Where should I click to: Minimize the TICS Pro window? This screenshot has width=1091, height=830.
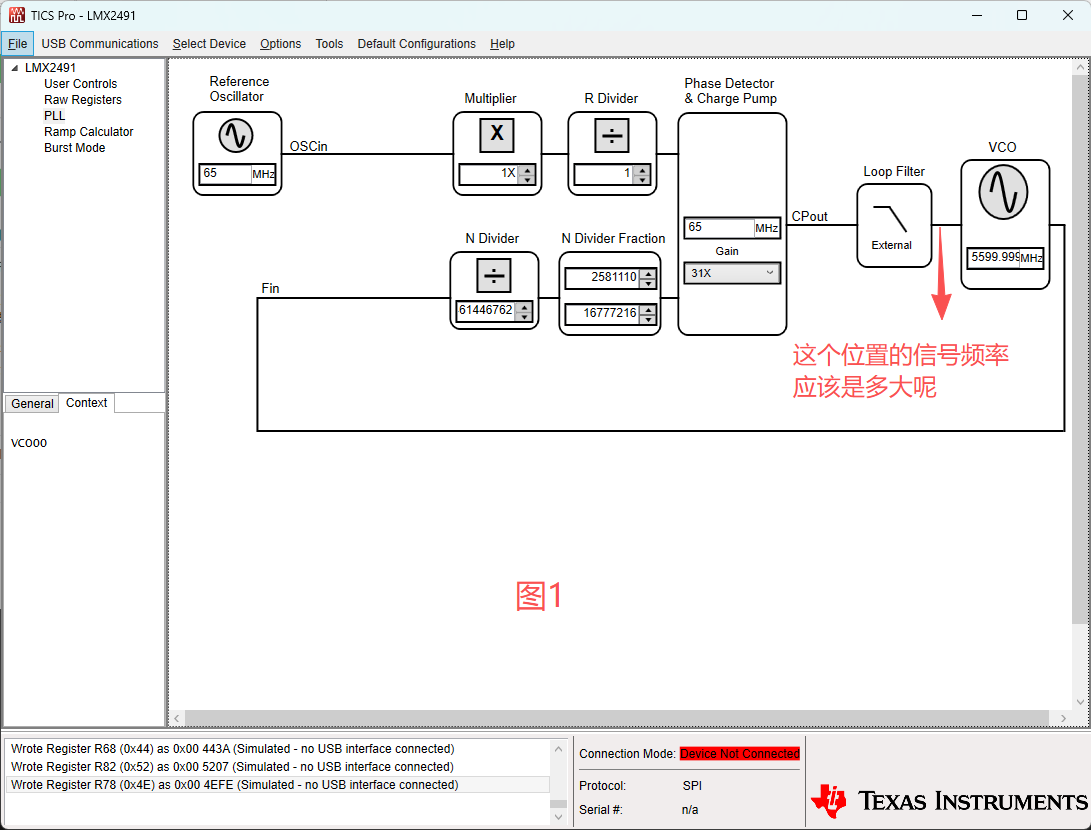(x=976, y=15)
